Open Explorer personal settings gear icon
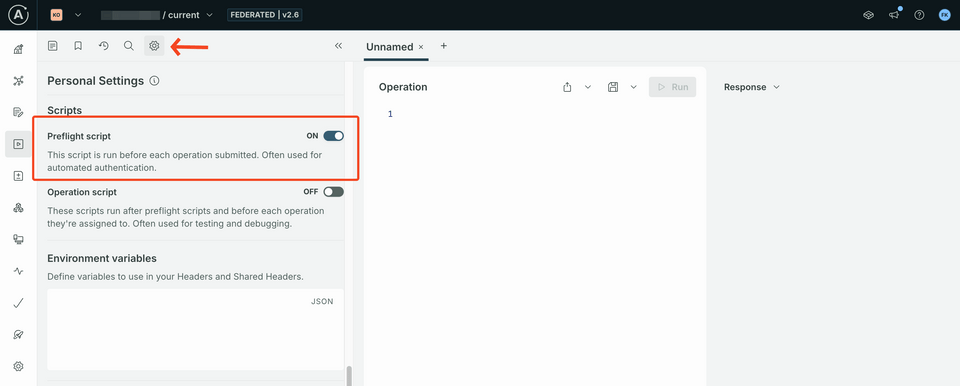This screenshot has height=386, width=960. tap(154, 46)
